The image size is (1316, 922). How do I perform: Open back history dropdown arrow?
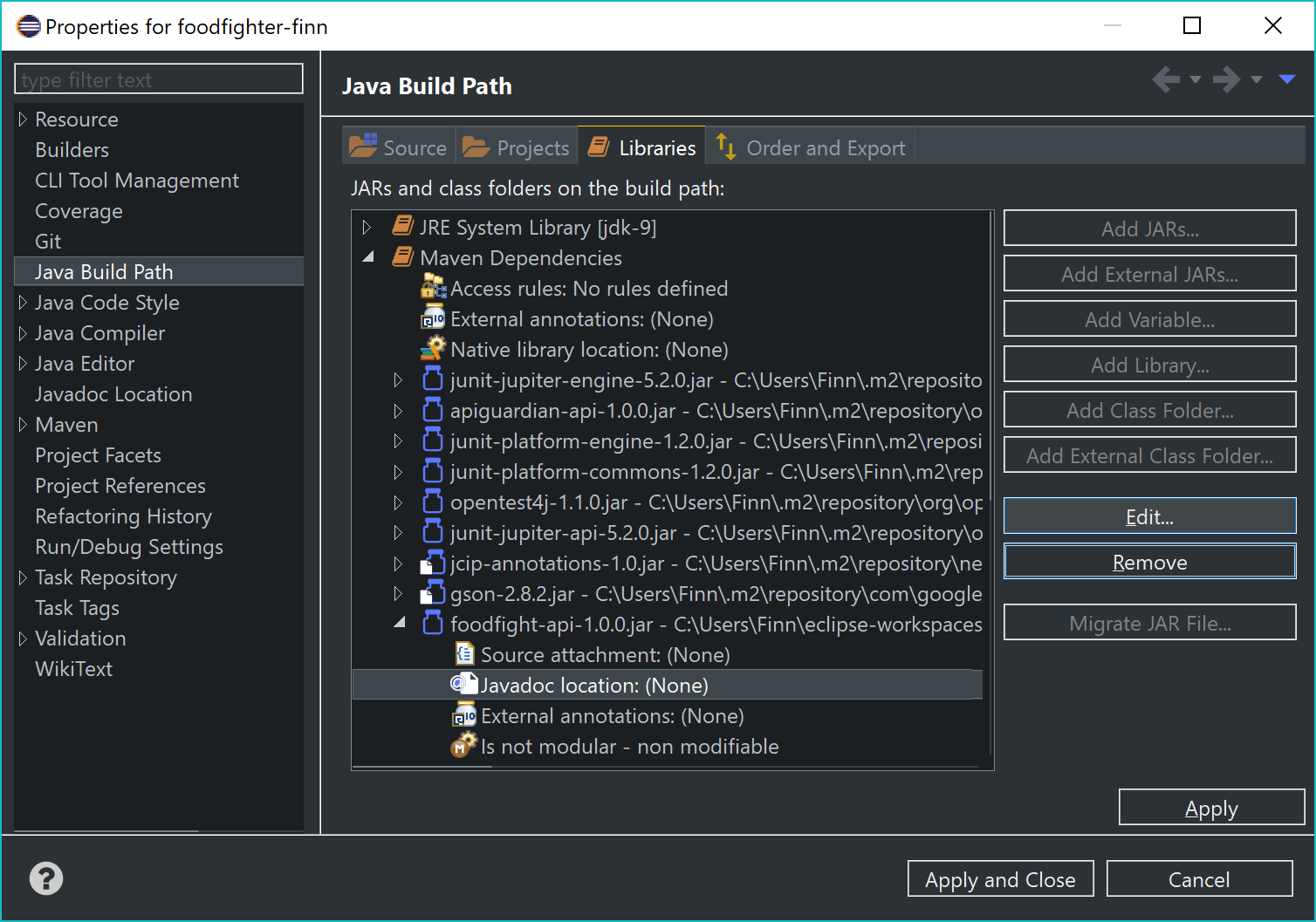pos(1196,79)
